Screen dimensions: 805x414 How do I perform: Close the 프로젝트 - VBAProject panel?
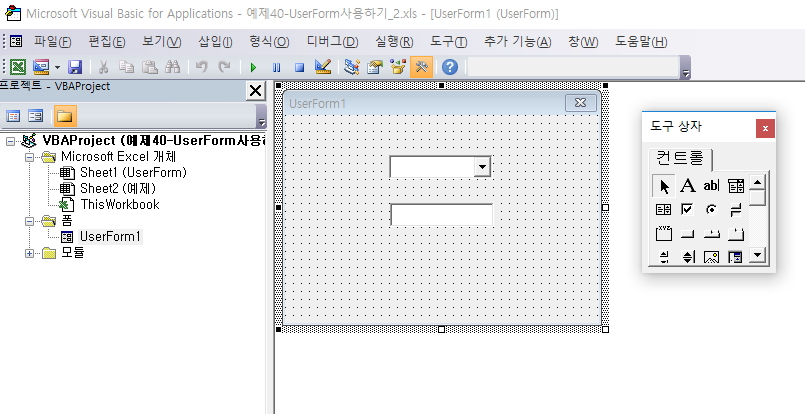pos(255,91)
